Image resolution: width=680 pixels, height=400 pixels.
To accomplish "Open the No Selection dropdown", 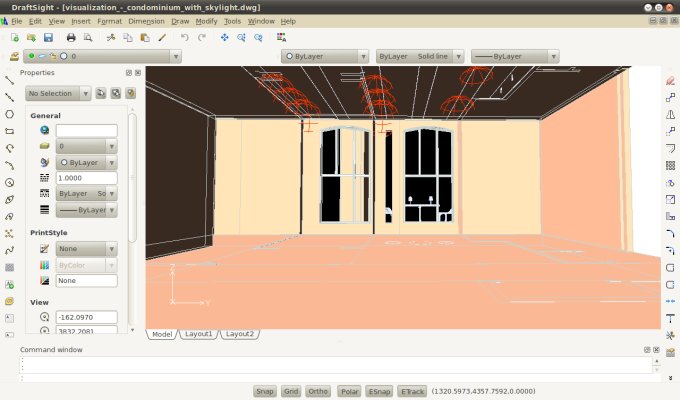I will click(58, 93).
